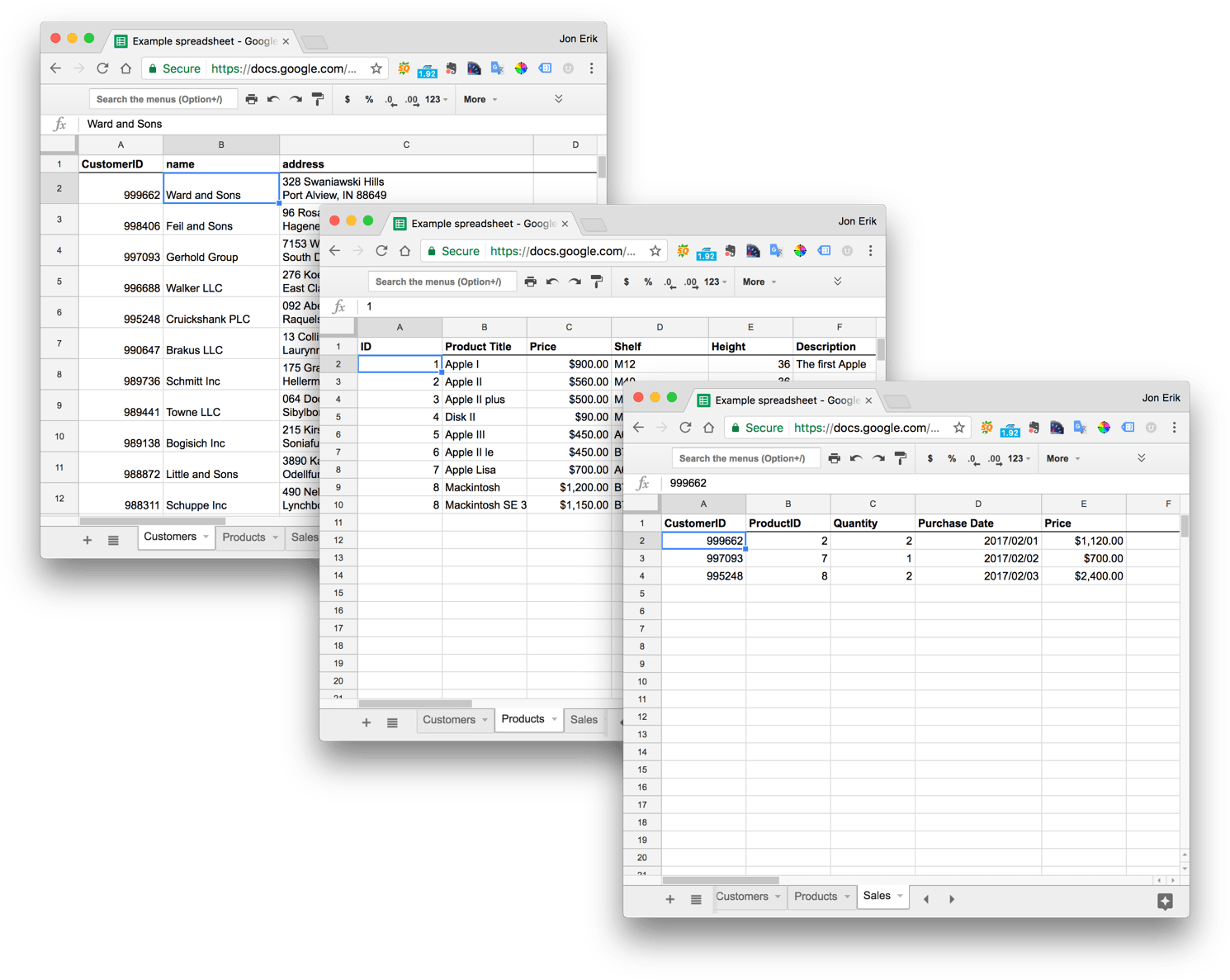Image resolution: width=1230 pixels, height=980 pixels.
Task: Click menu search field in Customers window
Action: (163, 99)
